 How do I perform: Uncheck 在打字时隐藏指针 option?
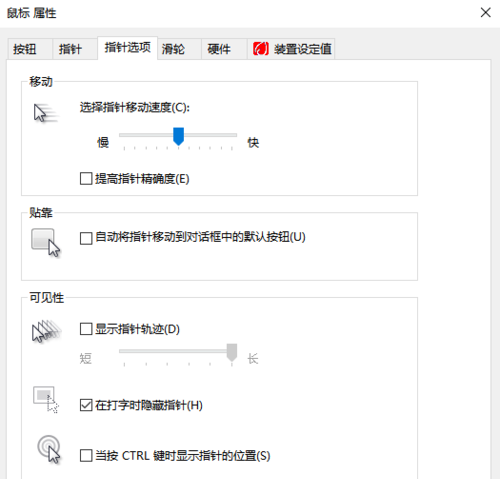(86, 405)
